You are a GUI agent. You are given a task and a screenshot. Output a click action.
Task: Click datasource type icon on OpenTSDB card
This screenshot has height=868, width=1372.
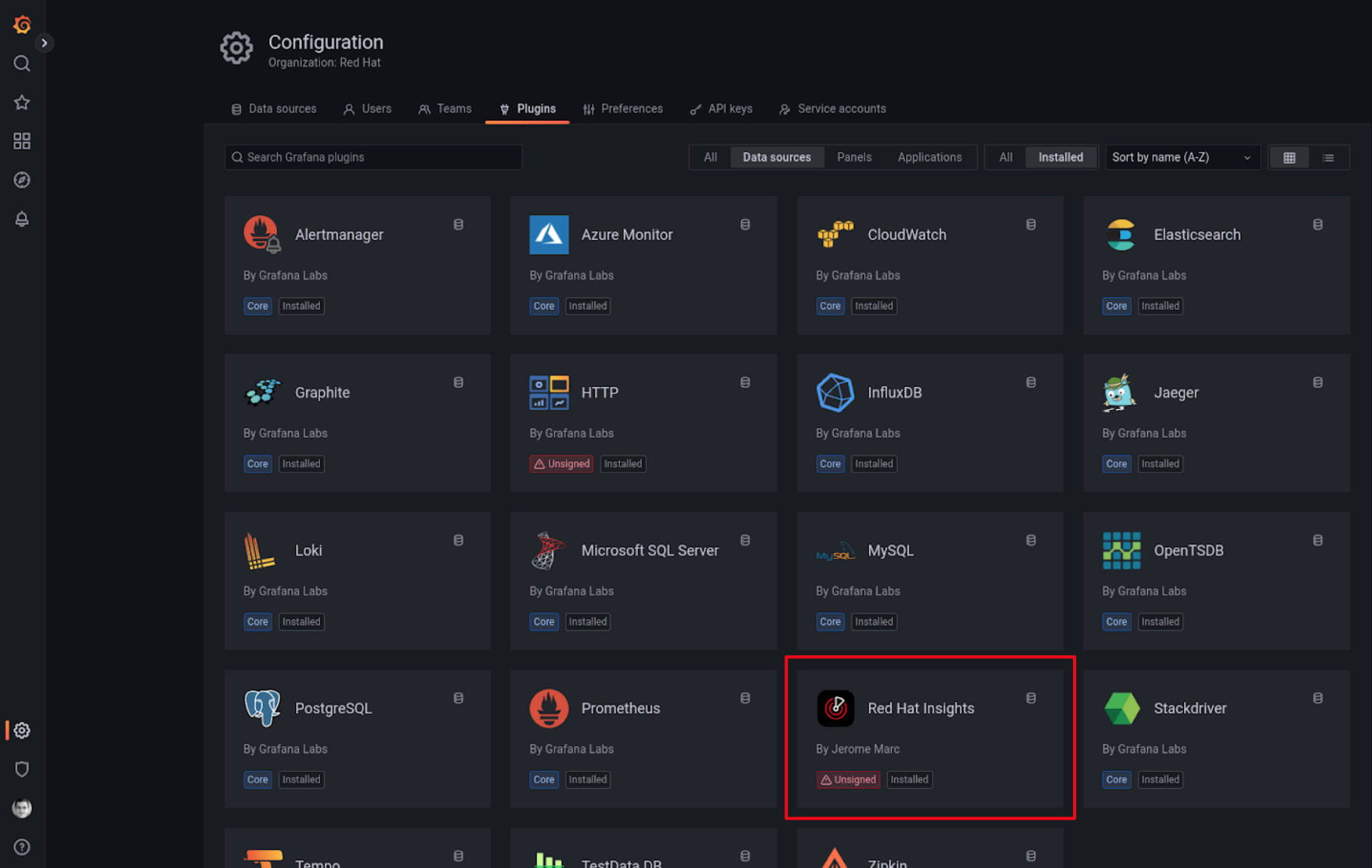tap(1318, 540)
